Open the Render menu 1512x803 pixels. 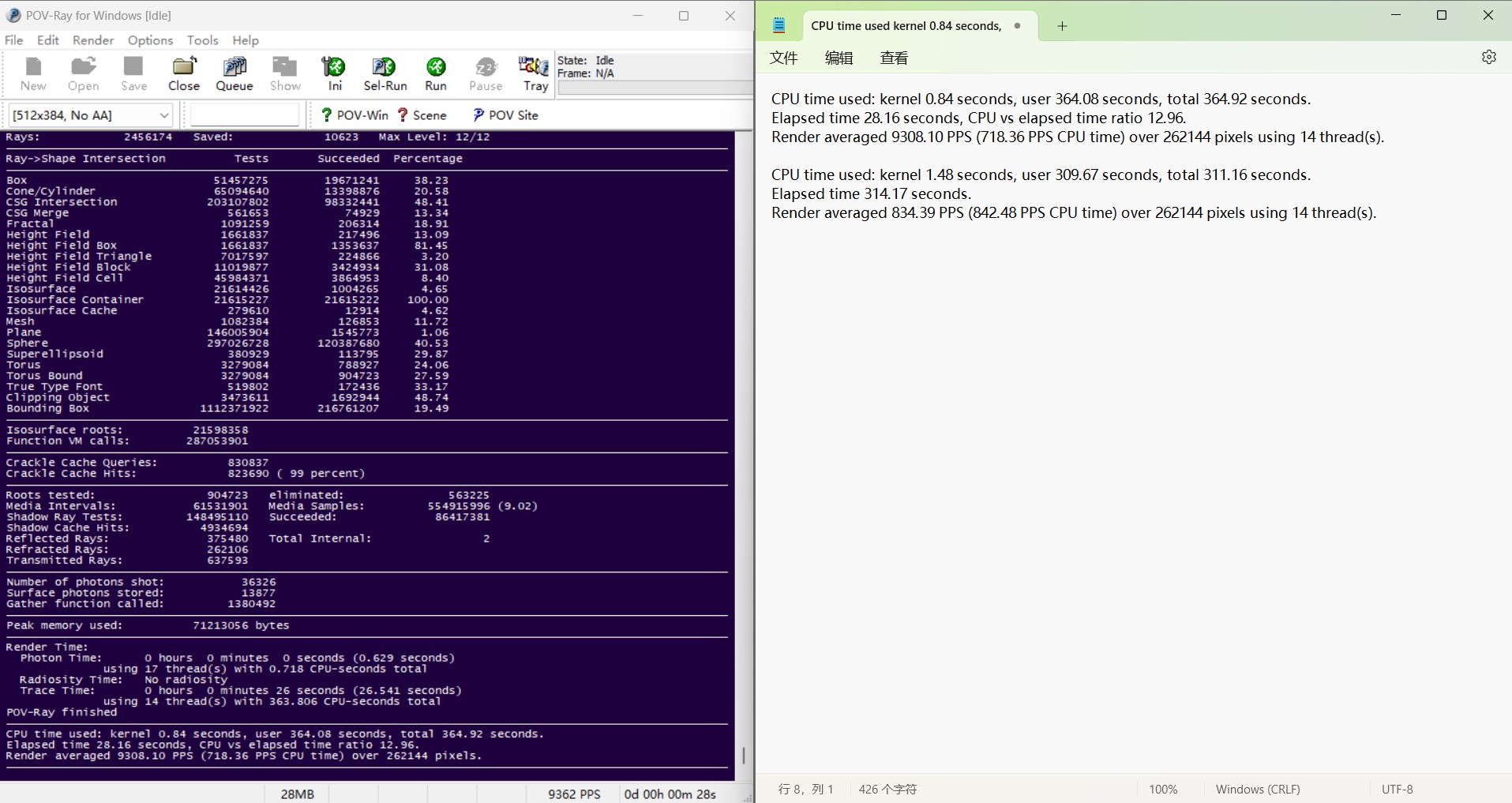pos(93,40)
